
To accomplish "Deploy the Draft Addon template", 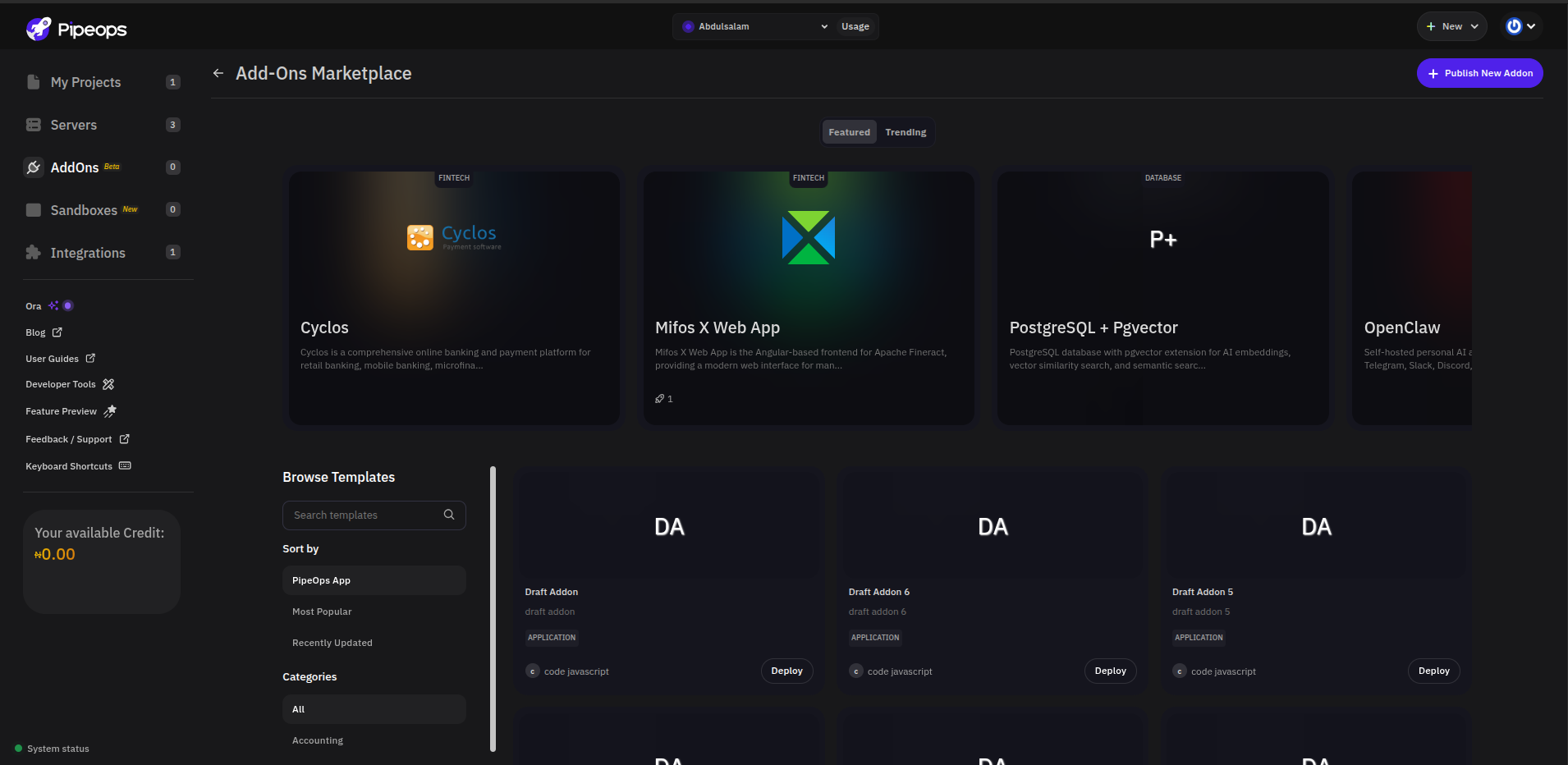I will click(786, 671).
